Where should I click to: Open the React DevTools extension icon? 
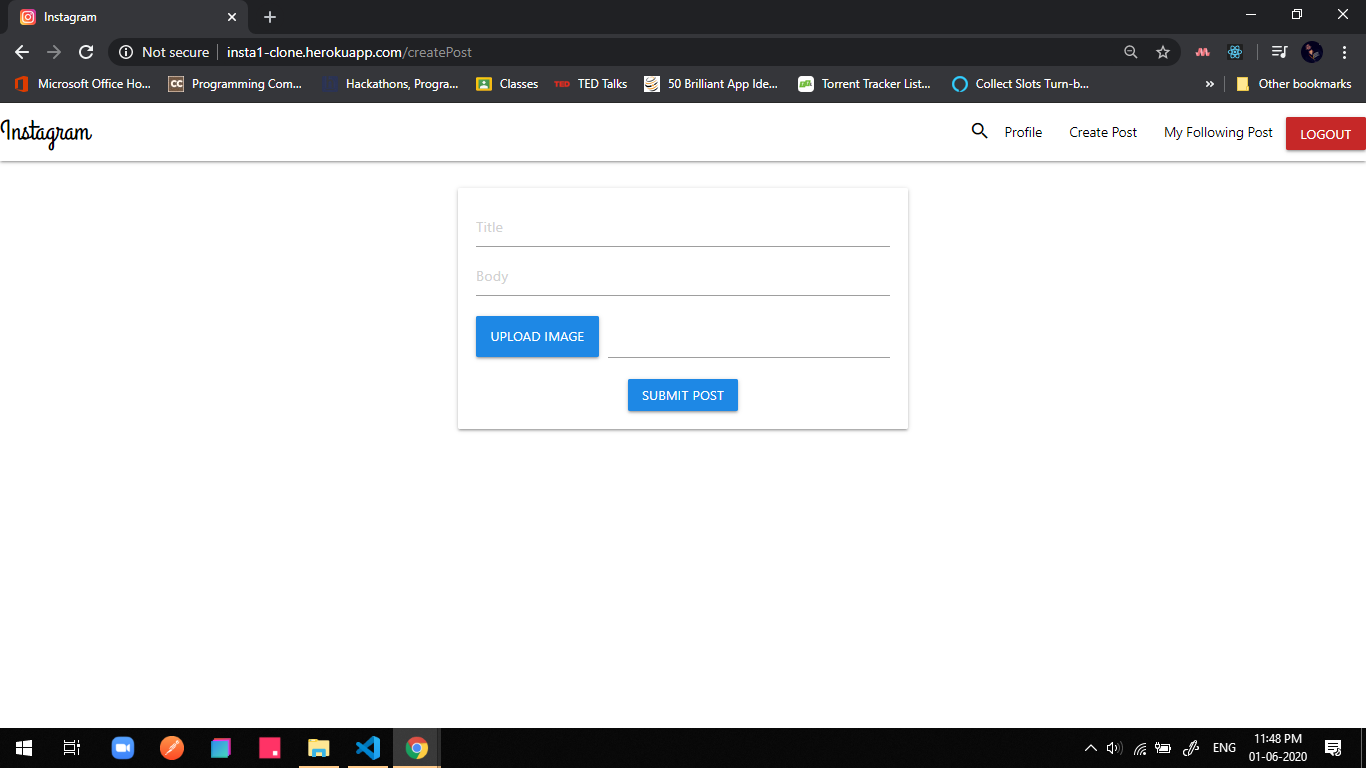pyautogui.click(x=1235, y=52)
